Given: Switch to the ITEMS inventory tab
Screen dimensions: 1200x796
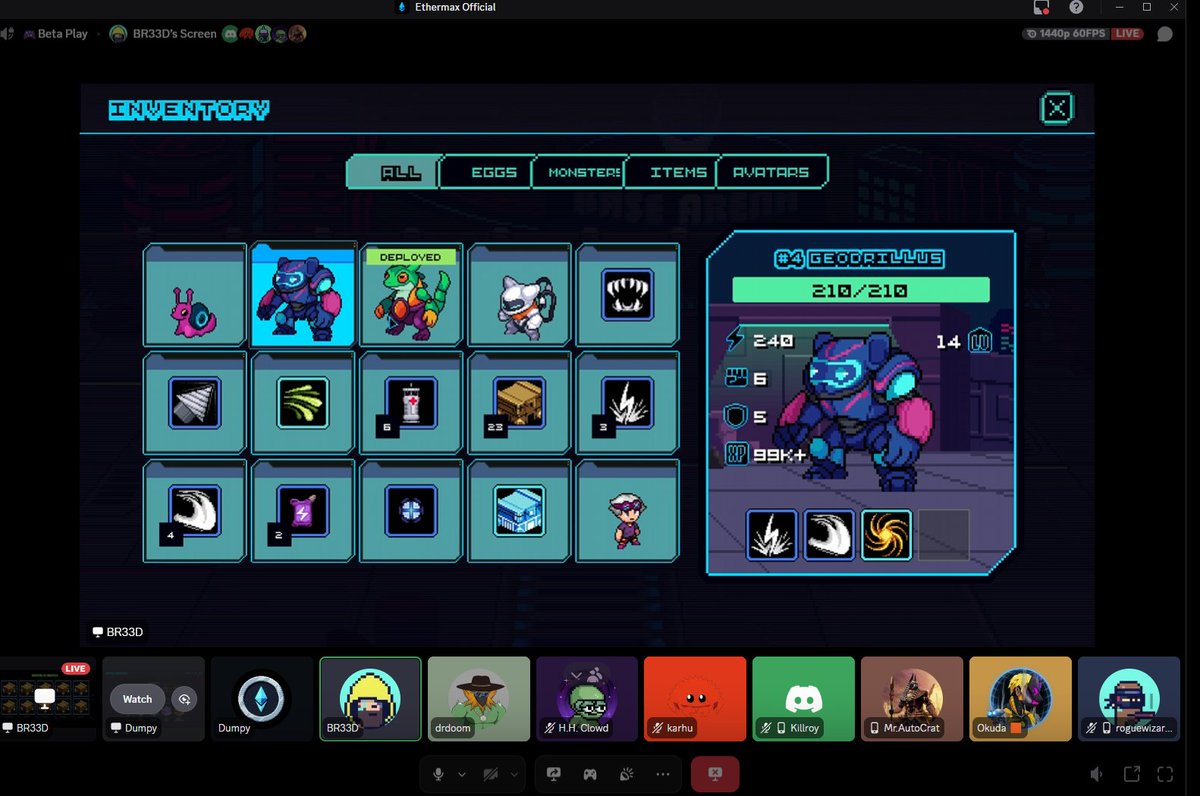Looking at the screenshot, I should (673, 172).
